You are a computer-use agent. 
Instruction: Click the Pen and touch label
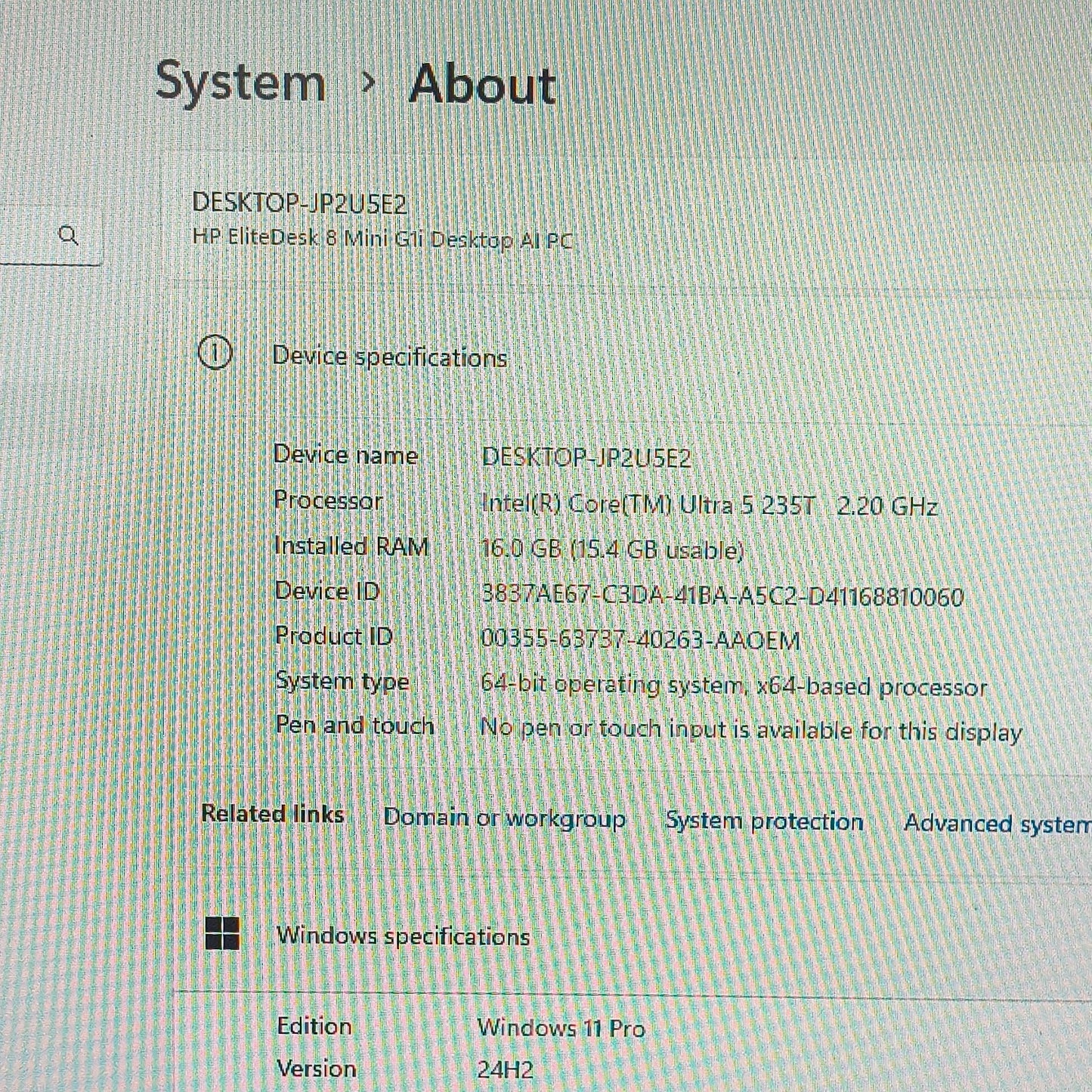pos(354,725)
